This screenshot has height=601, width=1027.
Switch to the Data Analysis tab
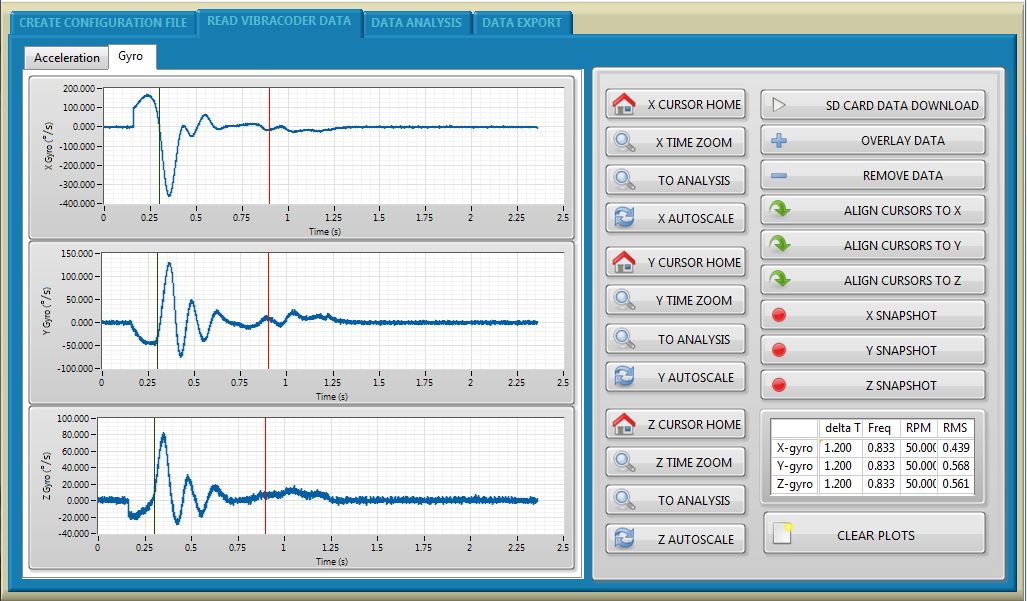coord(416,22)
